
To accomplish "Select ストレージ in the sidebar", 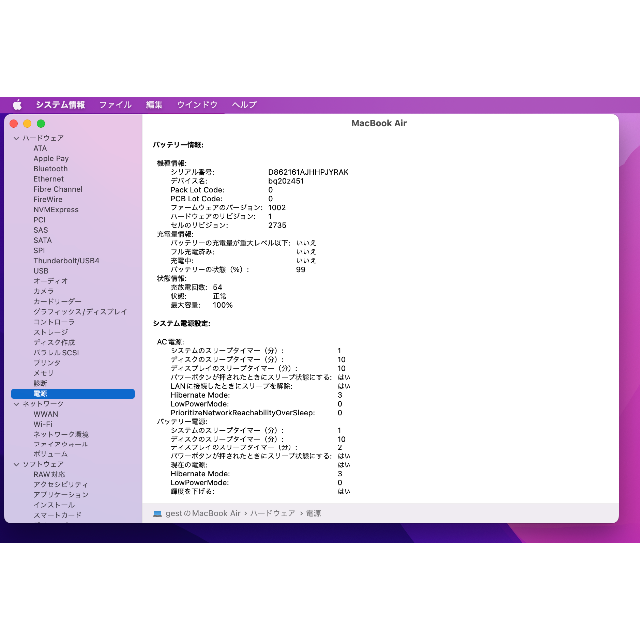I will [51, 332].
